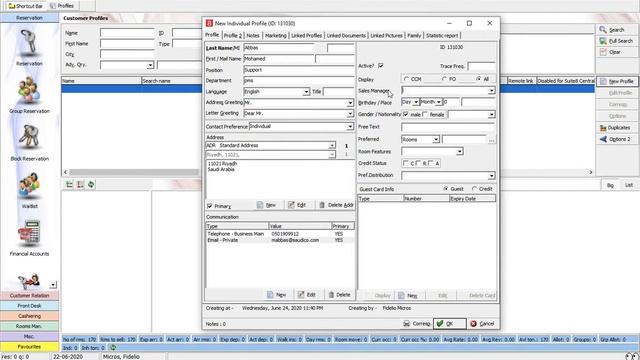Select the Guest card radio button
This screenshot has height=360, width=640.
point(446,189)
